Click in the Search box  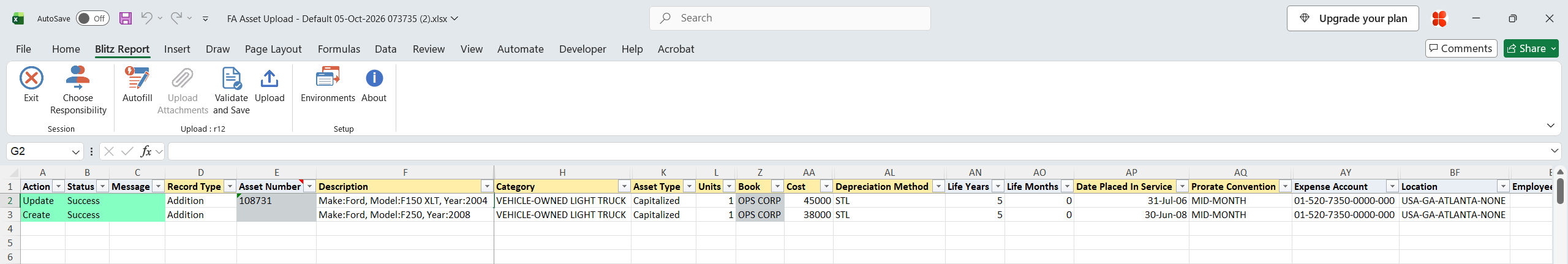tap(790, 18)
